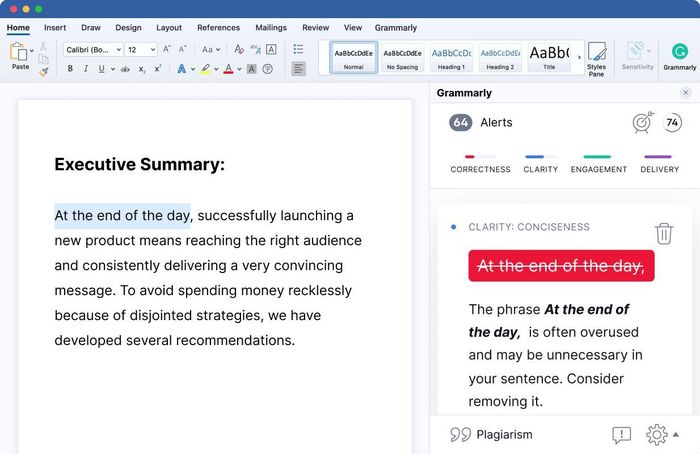The image size is (700, 454).
Task: Expand the styles gallery arrow
Action: coord(579,57)
